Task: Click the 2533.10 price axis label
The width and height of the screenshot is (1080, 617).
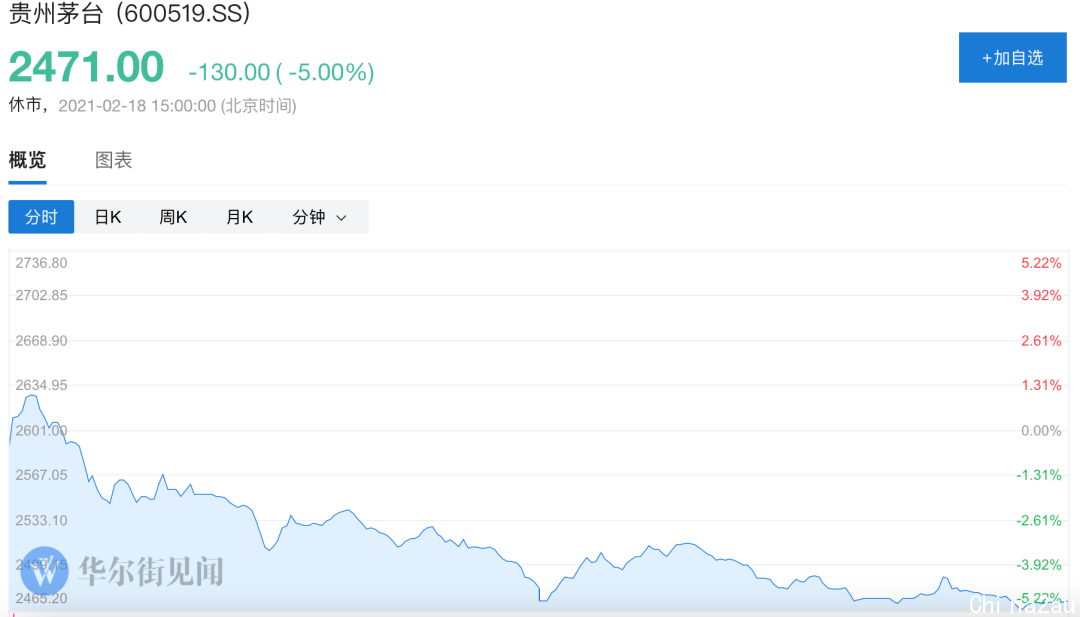Action: point(41,521)
